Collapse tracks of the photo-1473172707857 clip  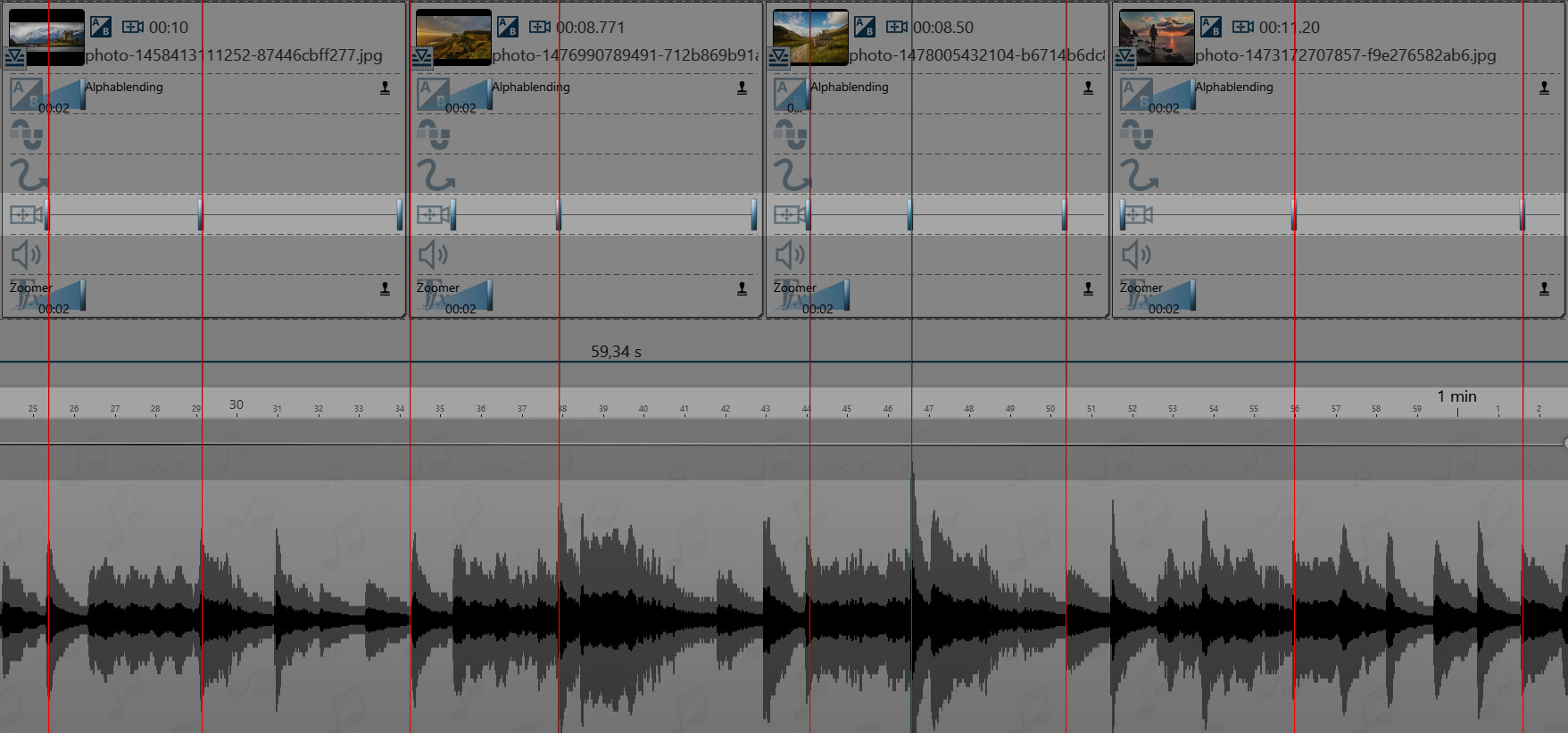tap(1125, 58)
